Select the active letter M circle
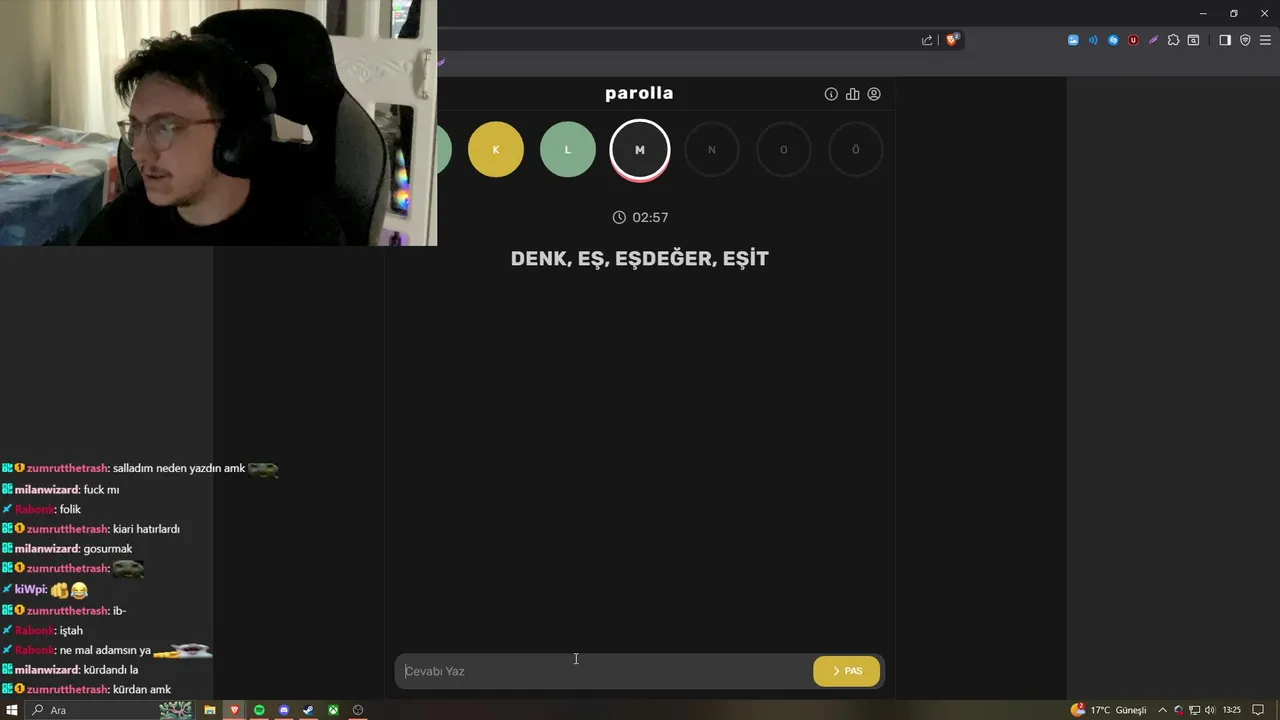Screen dimensions: 1280x720 tap(640, 150)
